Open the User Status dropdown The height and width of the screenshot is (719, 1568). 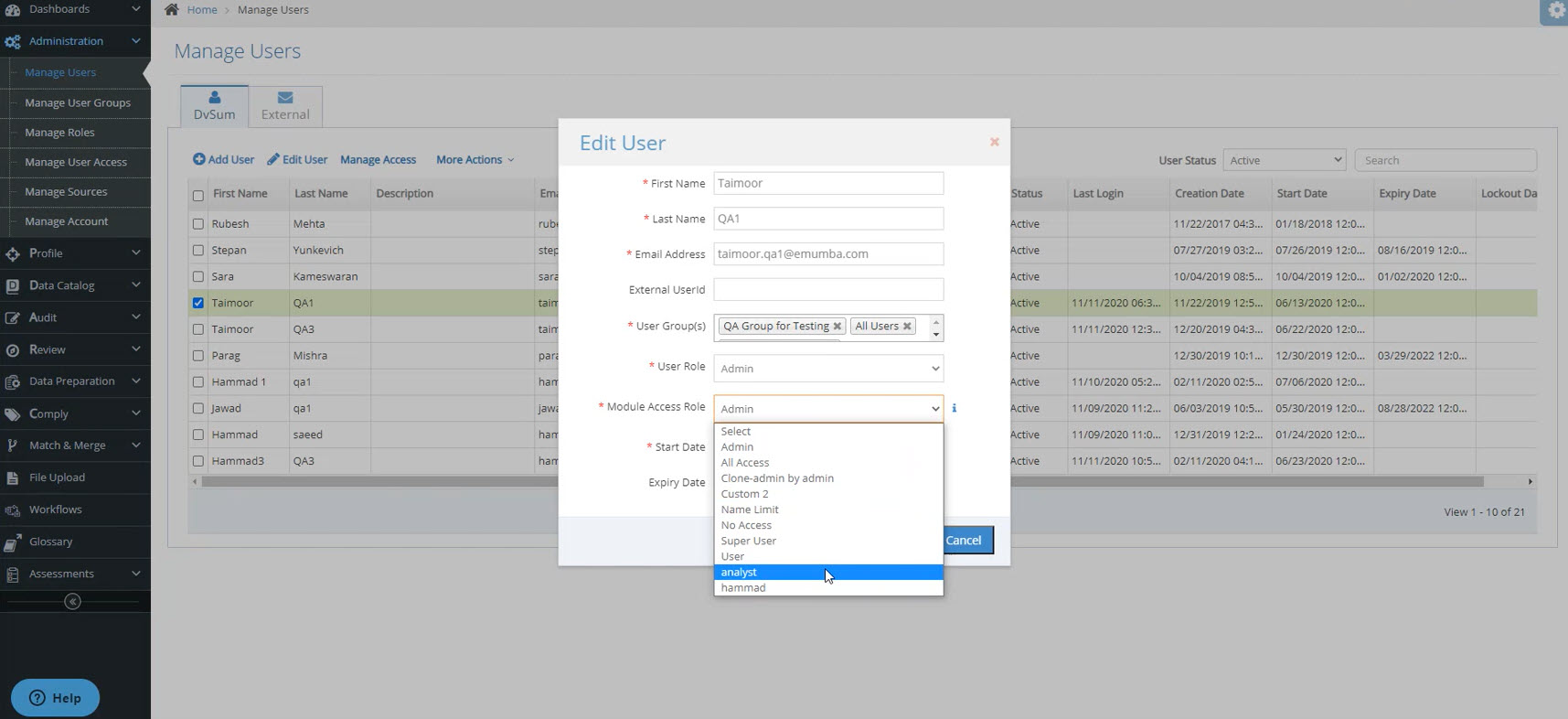click(x=1285, y=160)
